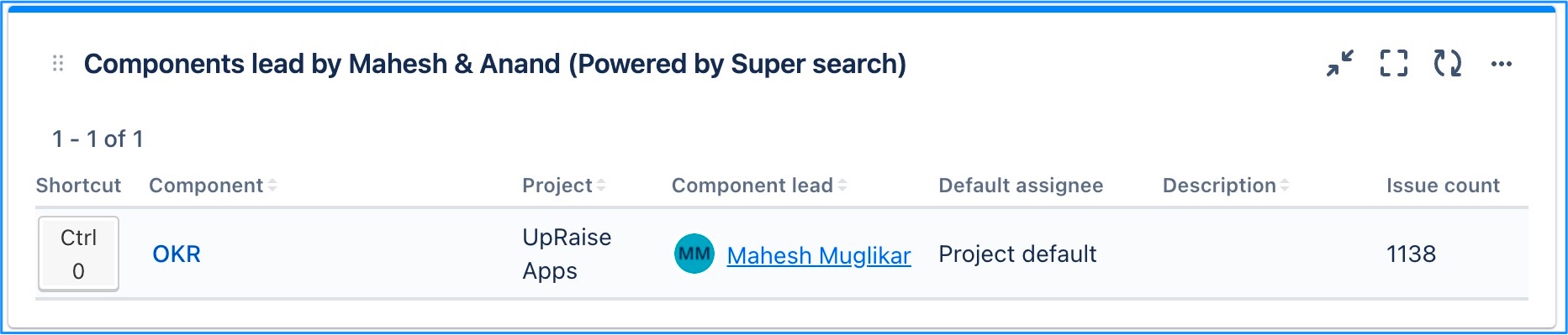Sort by Description column arrows

(x=1285, y=186)
